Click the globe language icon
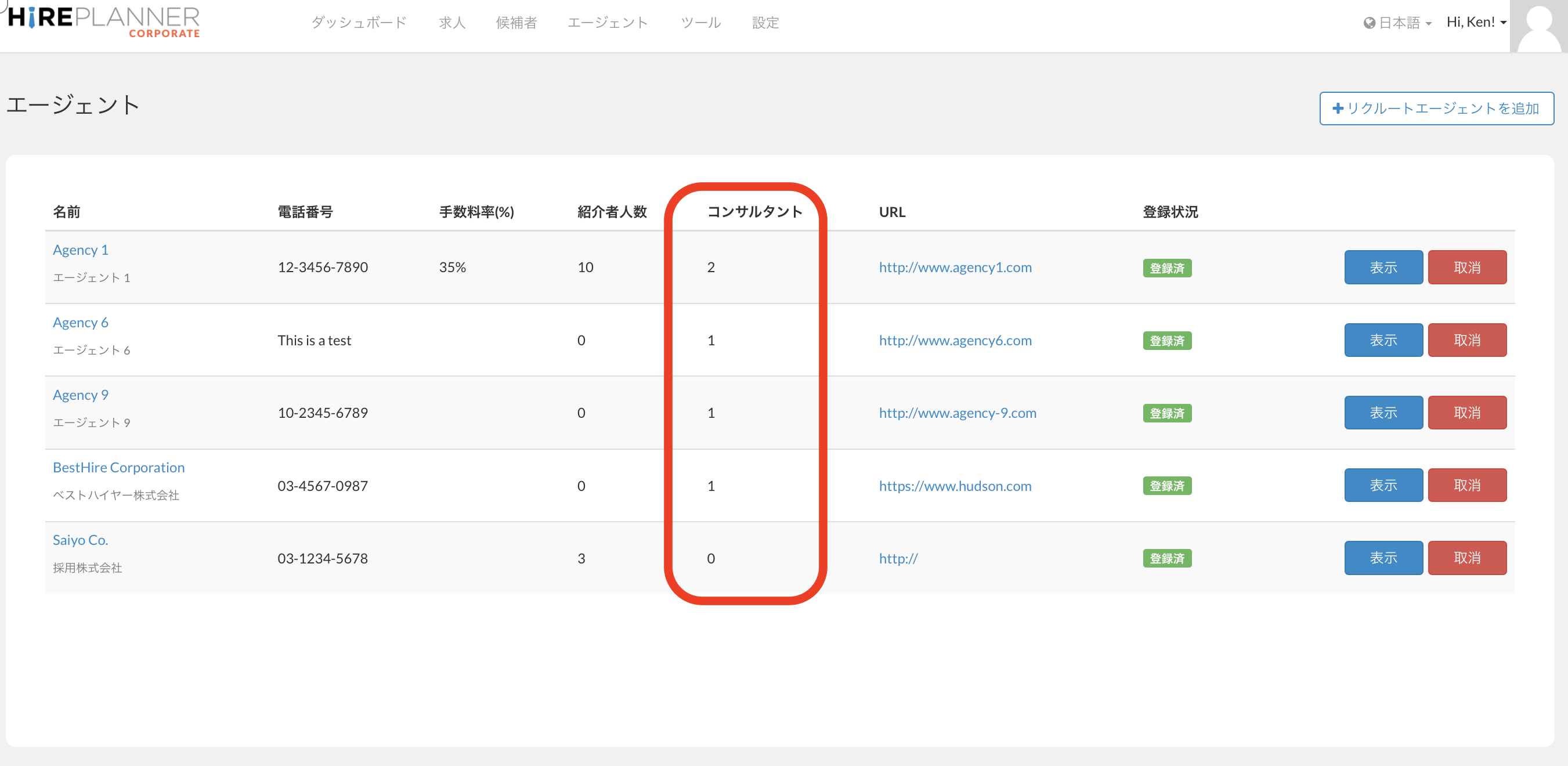This screenshot has height=766, width=1568. tap(1369, 23)
